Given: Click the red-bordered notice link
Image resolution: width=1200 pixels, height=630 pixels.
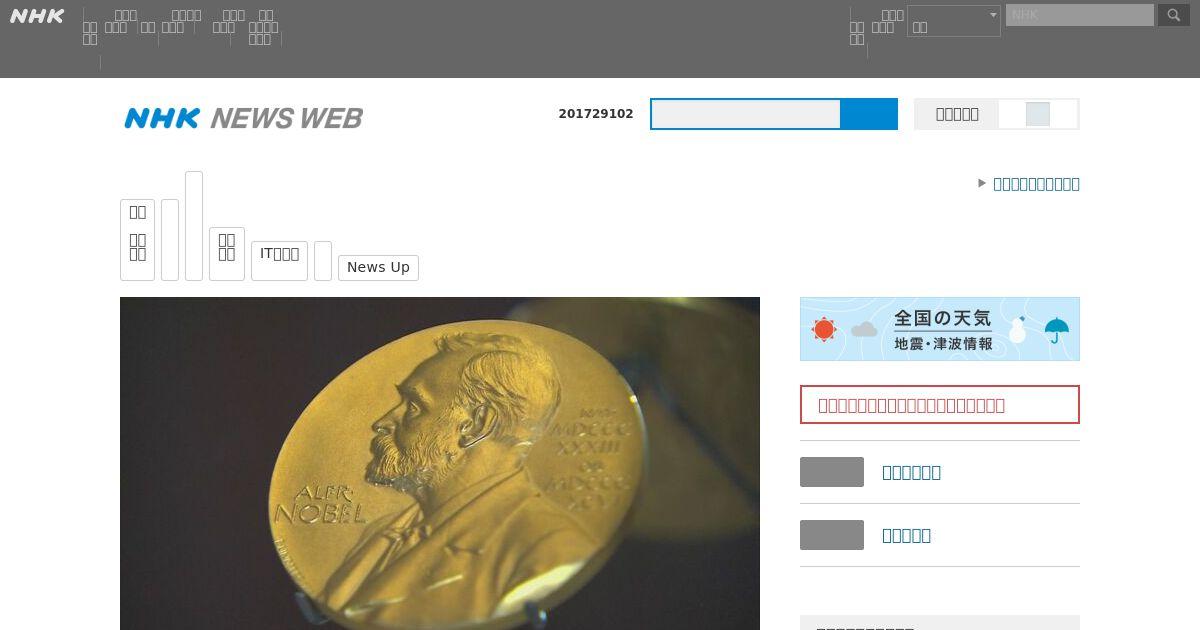Looking at the screenshot, I should click(940, 405).
